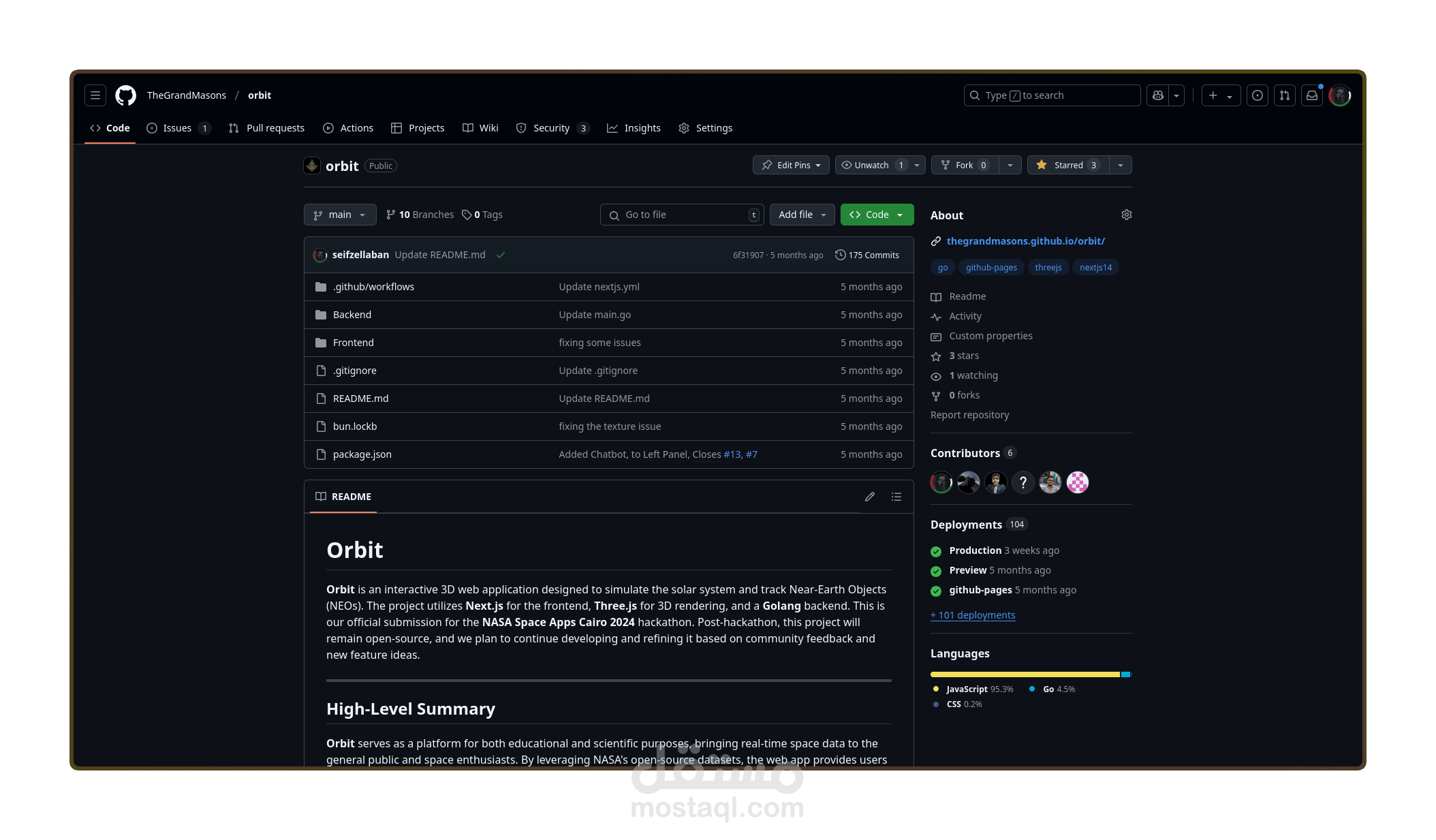Toggle the Starred button
The width and height of the screenshot is (1436, 840).
tap(1068, 165)
